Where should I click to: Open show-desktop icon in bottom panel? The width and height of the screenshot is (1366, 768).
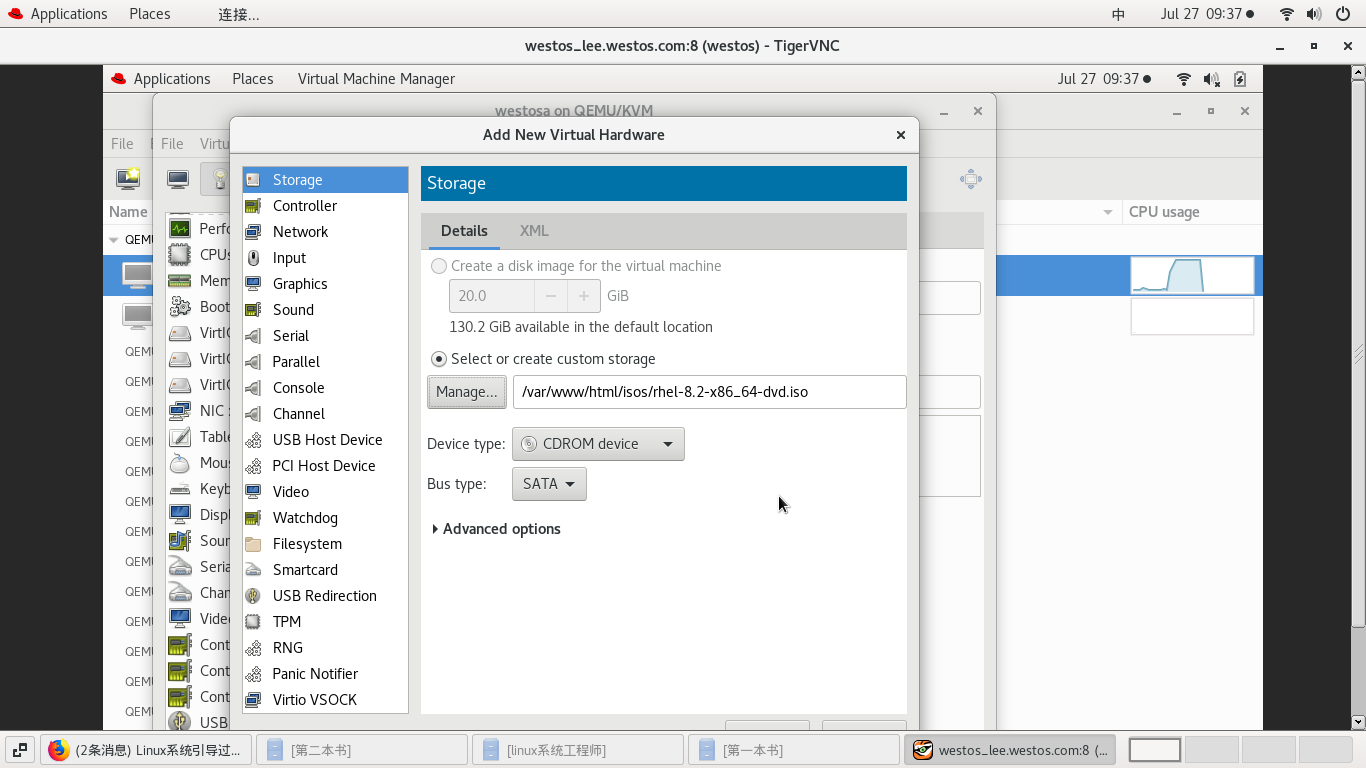pos(19,750)
